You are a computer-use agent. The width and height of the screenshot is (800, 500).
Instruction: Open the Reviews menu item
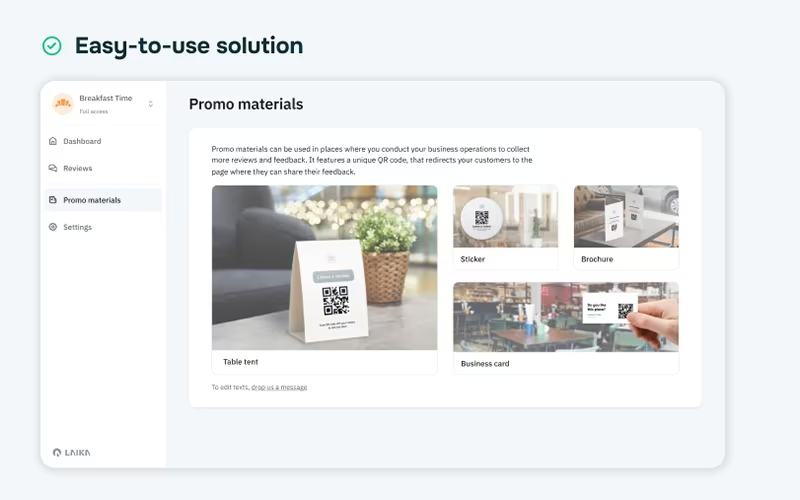pos(103,168)
